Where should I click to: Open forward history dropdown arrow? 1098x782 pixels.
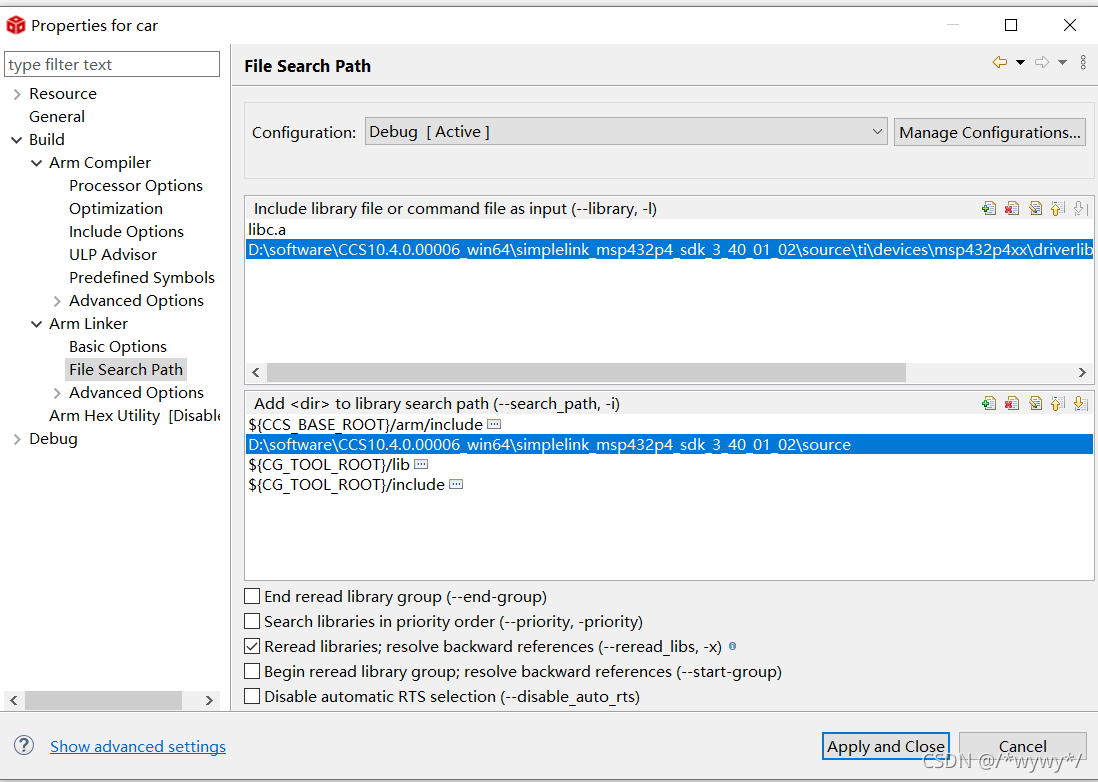point(1062,62)
